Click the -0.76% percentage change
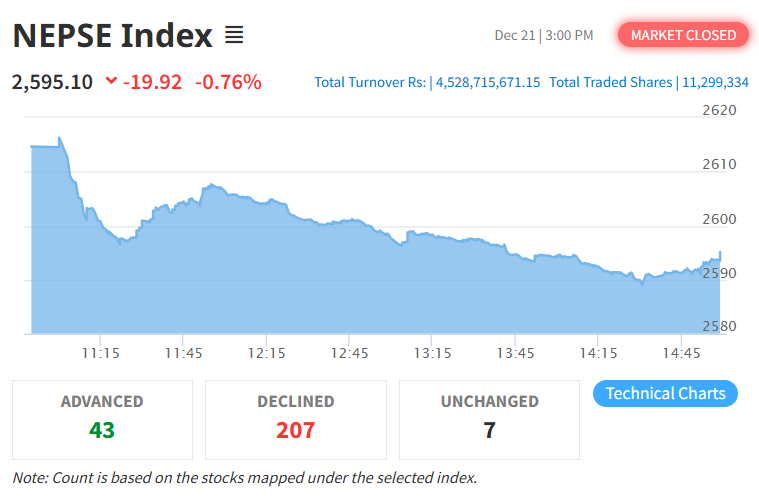759x500 pixels. (x=228, y=82)
